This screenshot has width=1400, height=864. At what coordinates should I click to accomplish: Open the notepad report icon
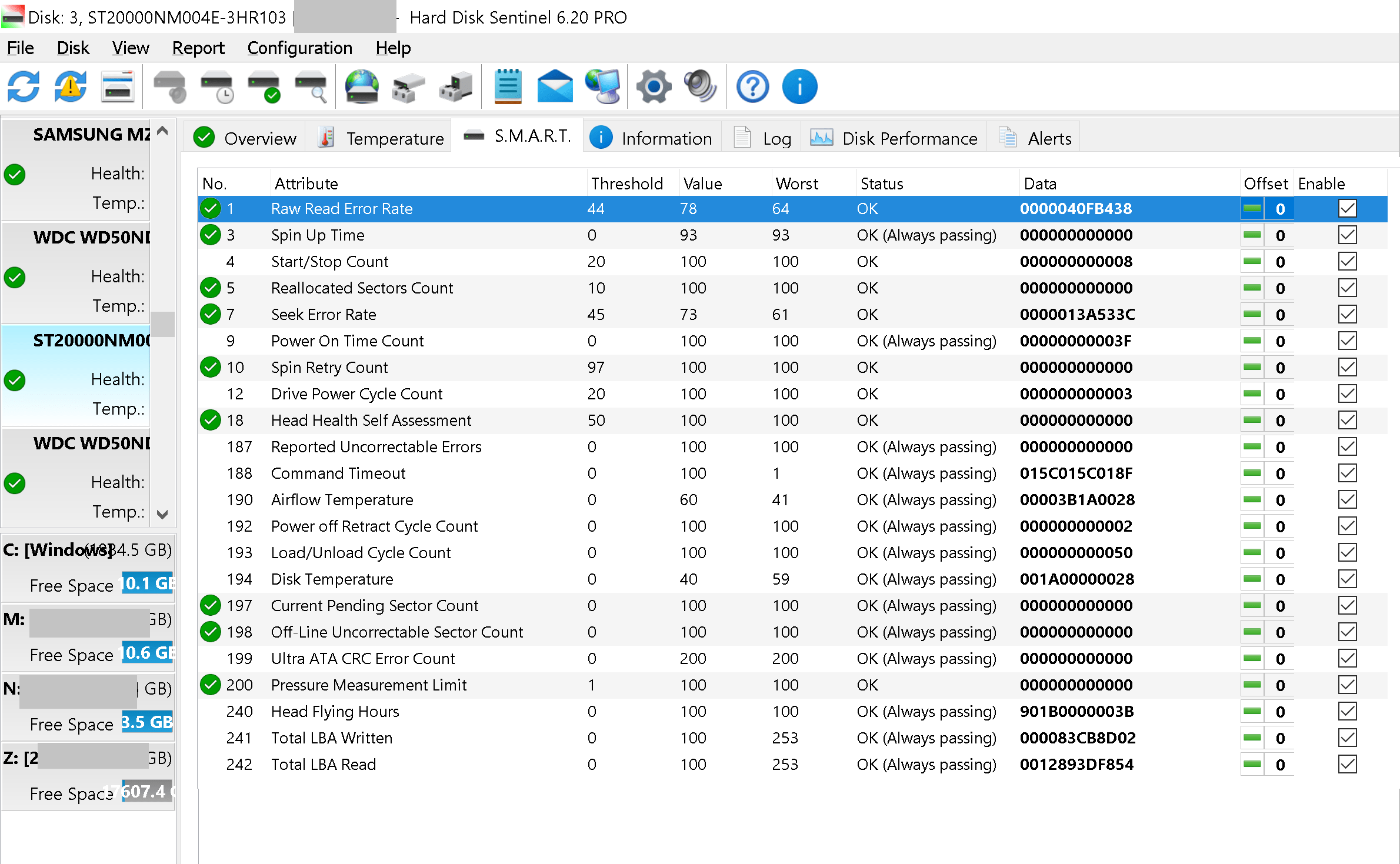tap(508, 87)
